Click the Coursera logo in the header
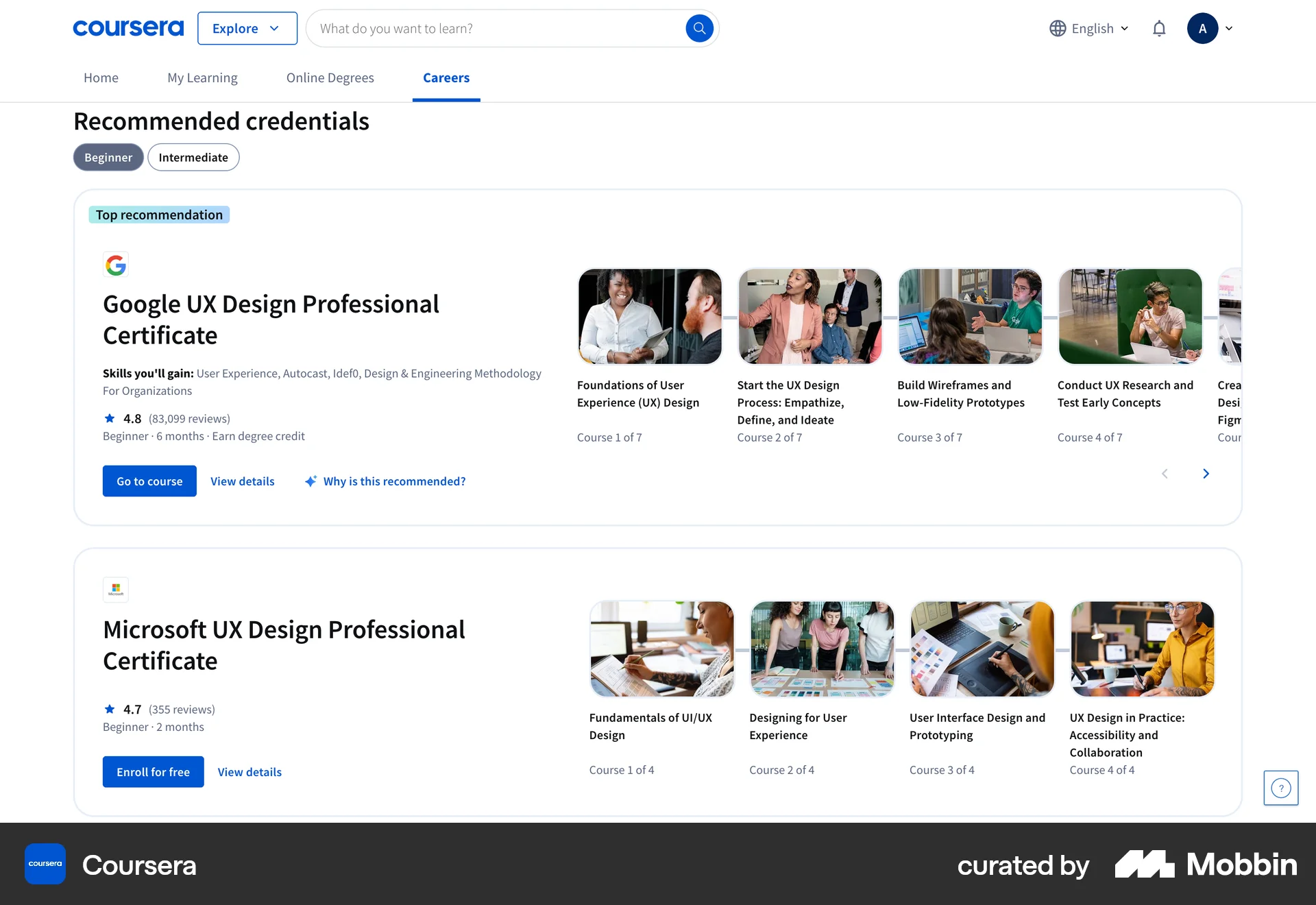 pyautogui.click(x=128, y=28)
